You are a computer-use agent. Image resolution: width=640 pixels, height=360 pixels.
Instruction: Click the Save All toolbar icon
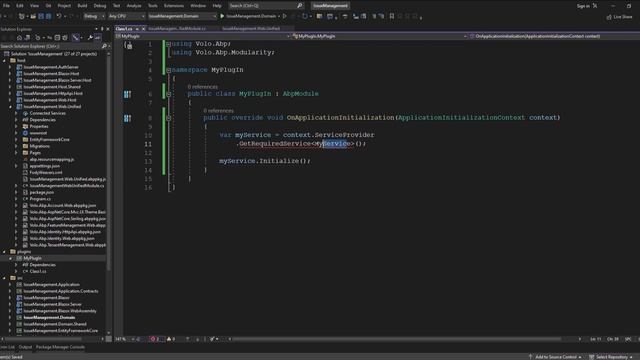click(49, 16)
